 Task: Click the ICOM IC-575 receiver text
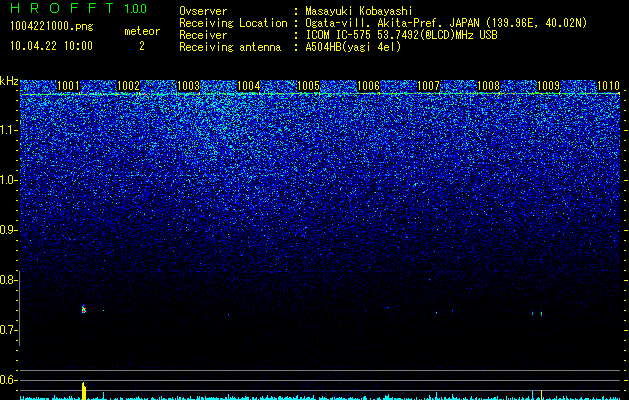click(401, 35)
